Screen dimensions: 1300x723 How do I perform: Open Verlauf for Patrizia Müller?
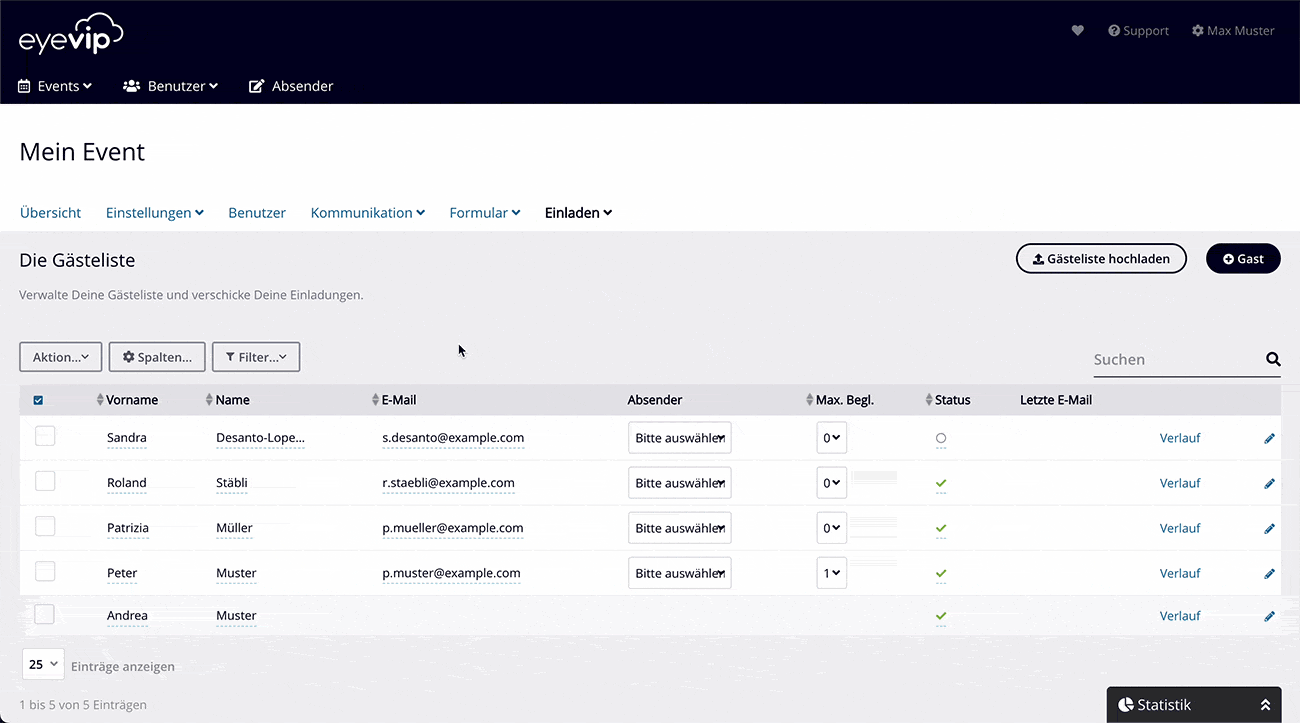[x=1179, y=528]
